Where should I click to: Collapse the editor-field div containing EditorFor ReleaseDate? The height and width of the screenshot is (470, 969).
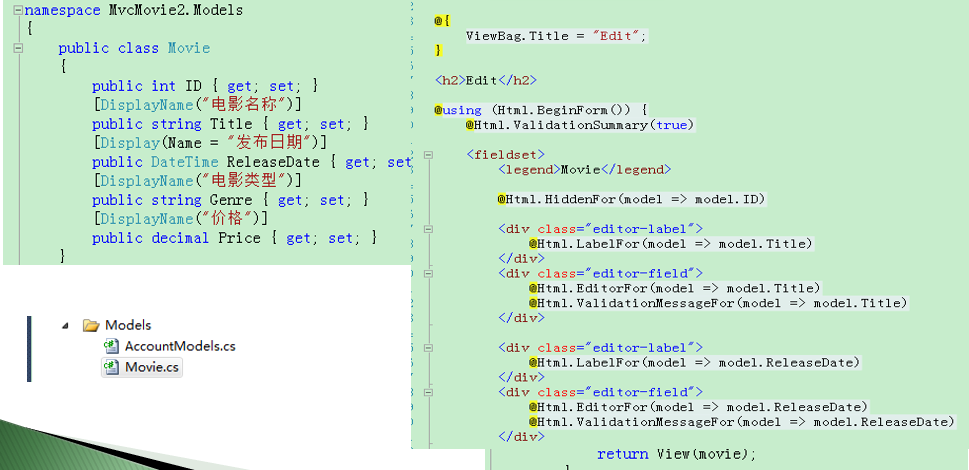(429, 392)
